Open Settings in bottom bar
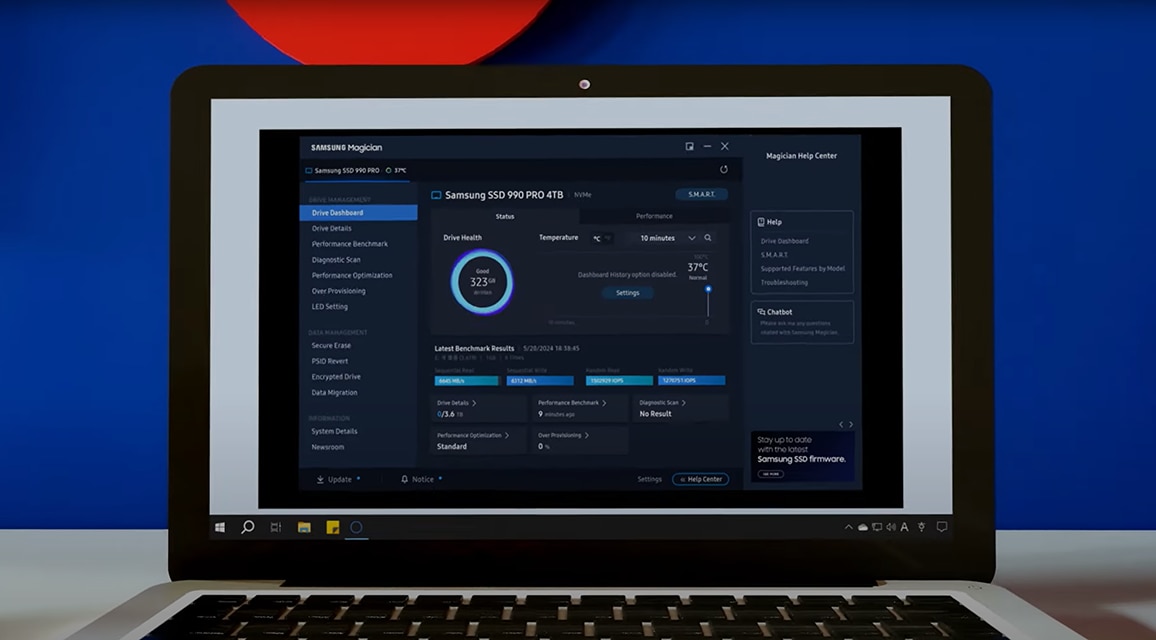Screen dimensions: 1156x640 (x=650, y=479)
